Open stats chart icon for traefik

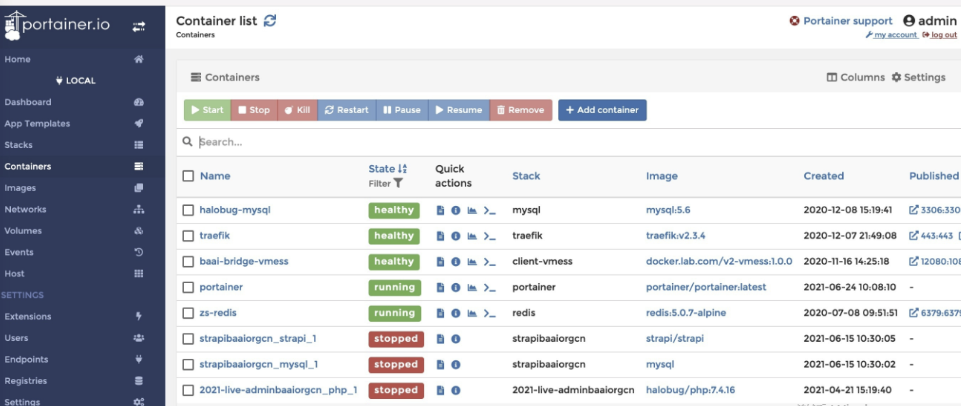[472, 236]
